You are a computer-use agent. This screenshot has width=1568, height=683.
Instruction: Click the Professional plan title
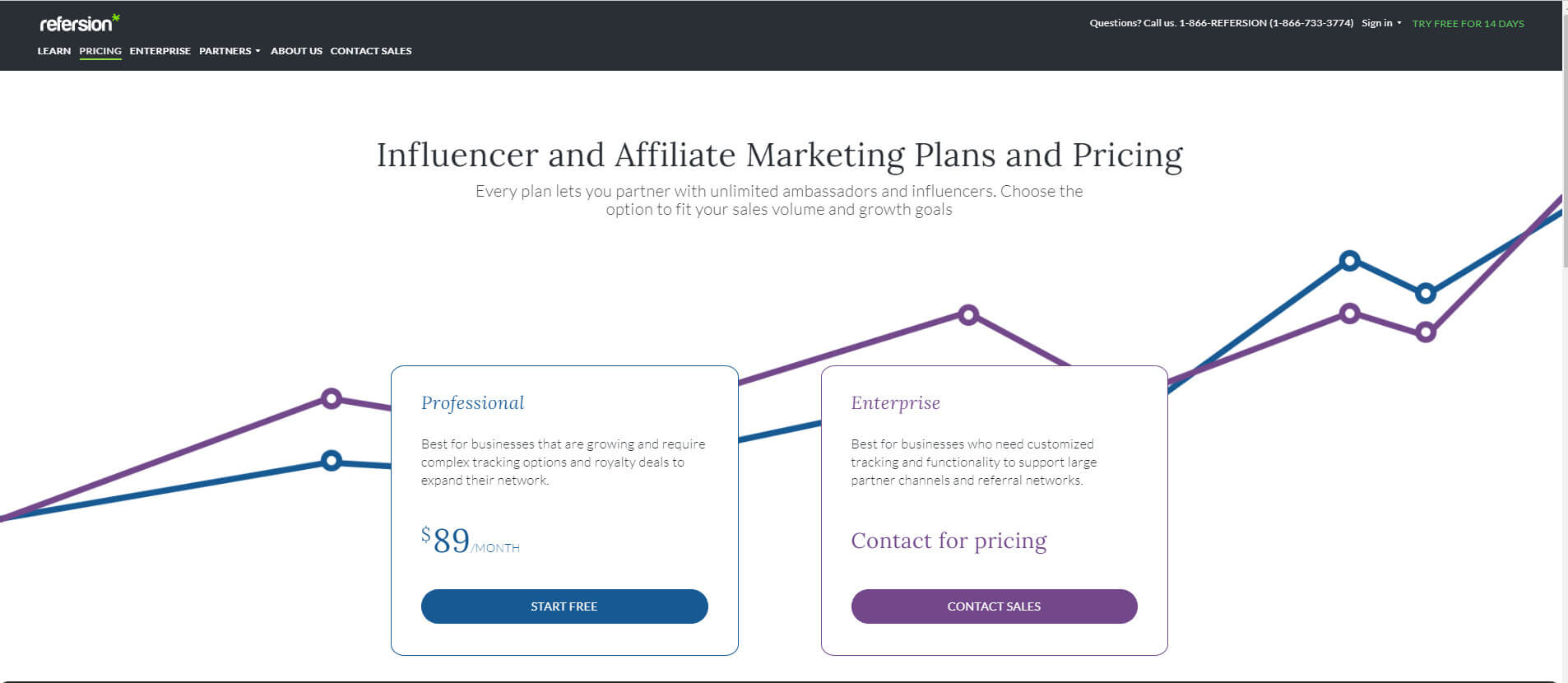472,403
